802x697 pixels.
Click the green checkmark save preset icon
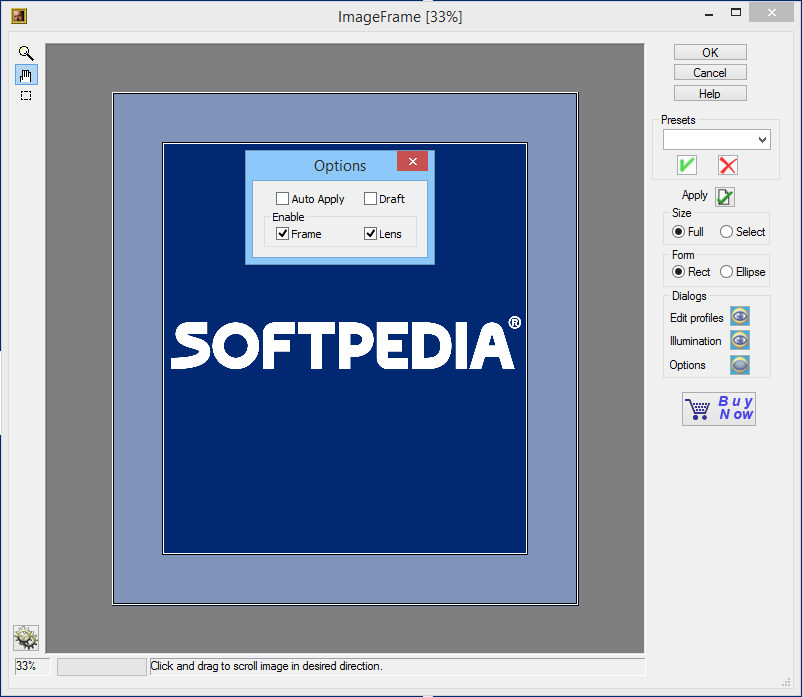pyautogui.click(x=686, y=165)
